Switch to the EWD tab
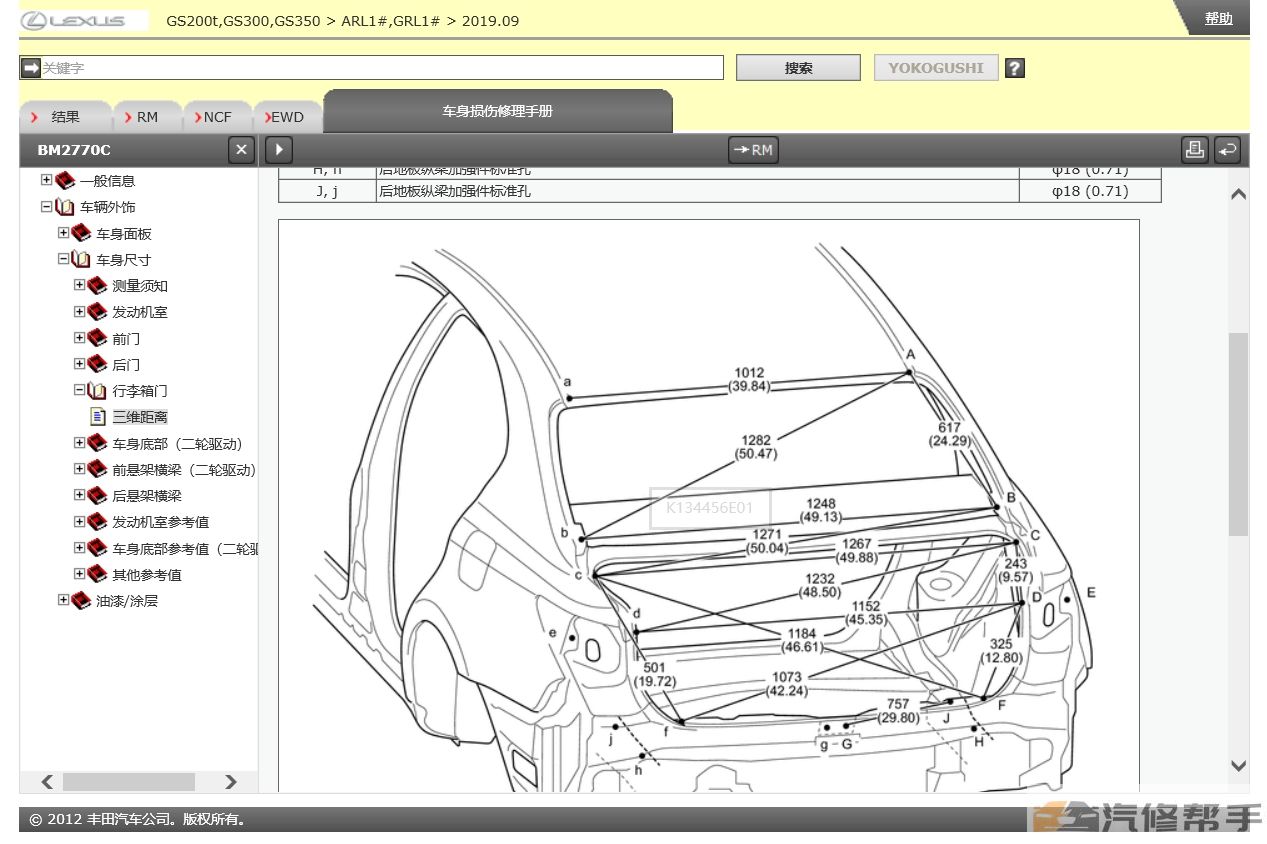Image resolution: width=1267 pixels, height=844 pixels. (287, 117)
